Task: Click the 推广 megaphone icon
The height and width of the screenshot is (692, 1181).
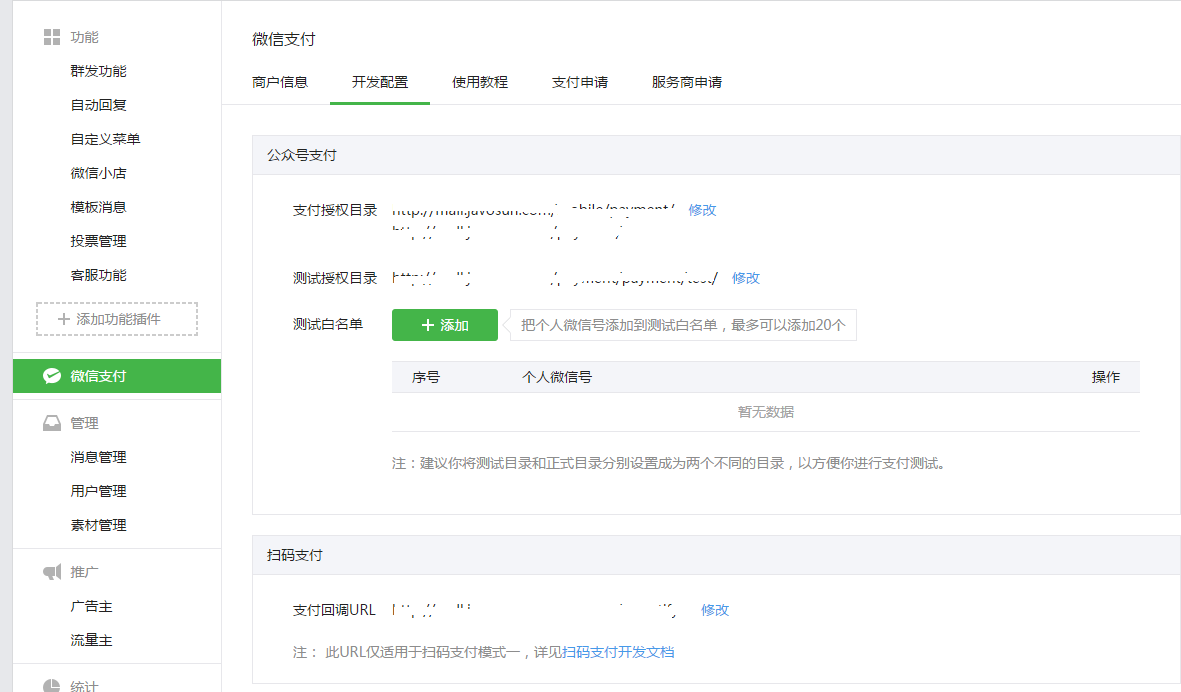Action: 52,572
